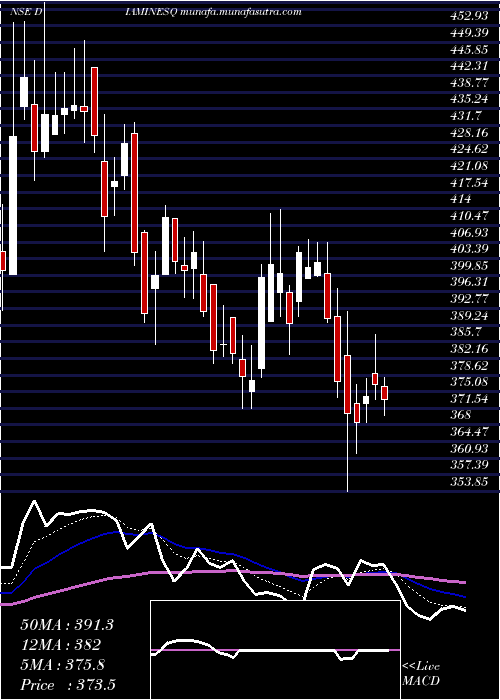The image size is (500, 700).
Task: Click the 364.47 price label
Action: 469,433
